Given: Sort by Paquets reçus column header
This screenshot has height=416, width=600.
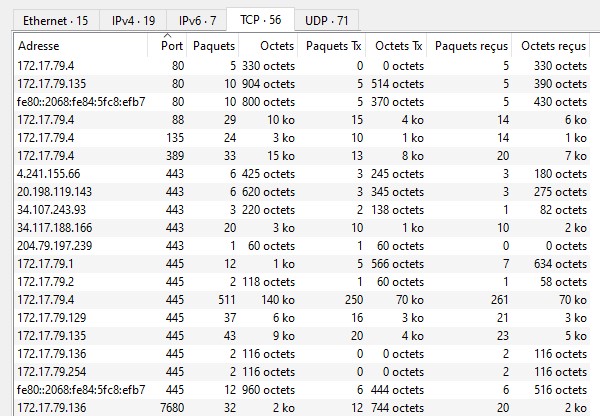Looking at the screenshot, I should point(472,46).
